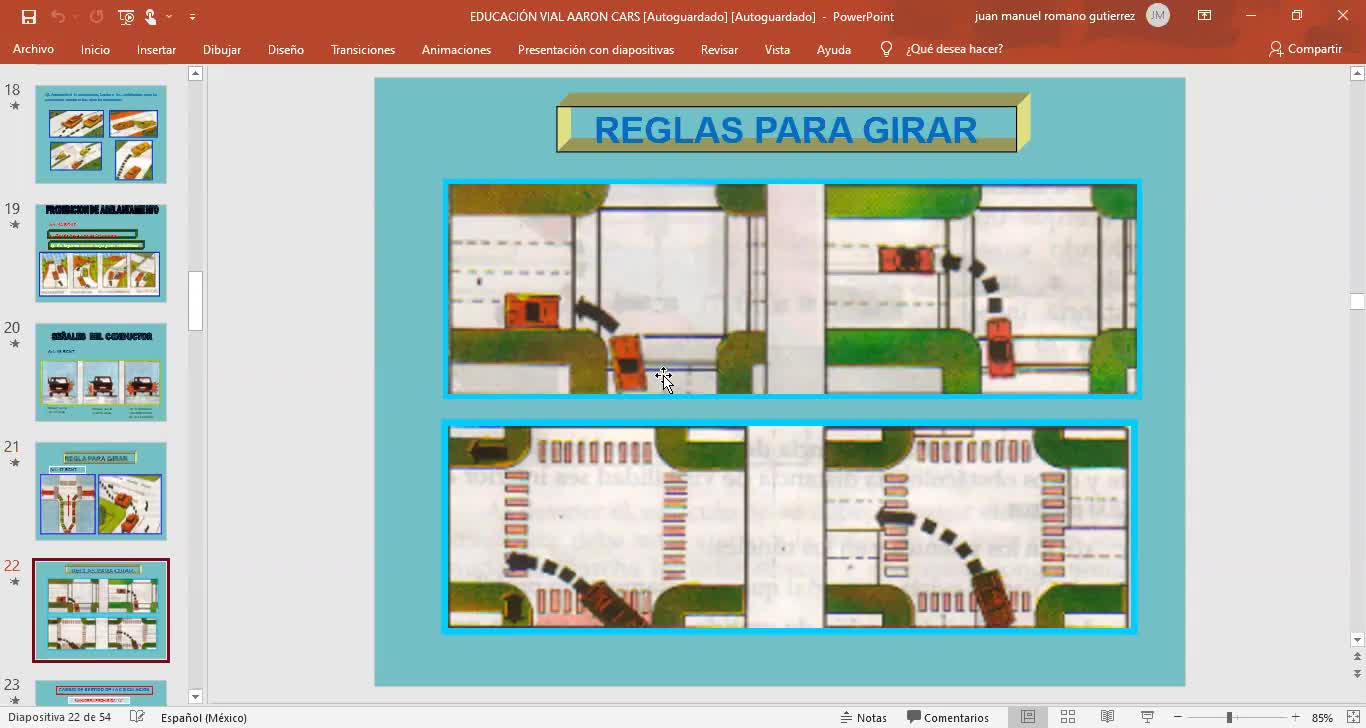Click the REGLAS PARA GIRAR title box
The height and width of the screenshot is (728, 1366).
click(793, 123)
